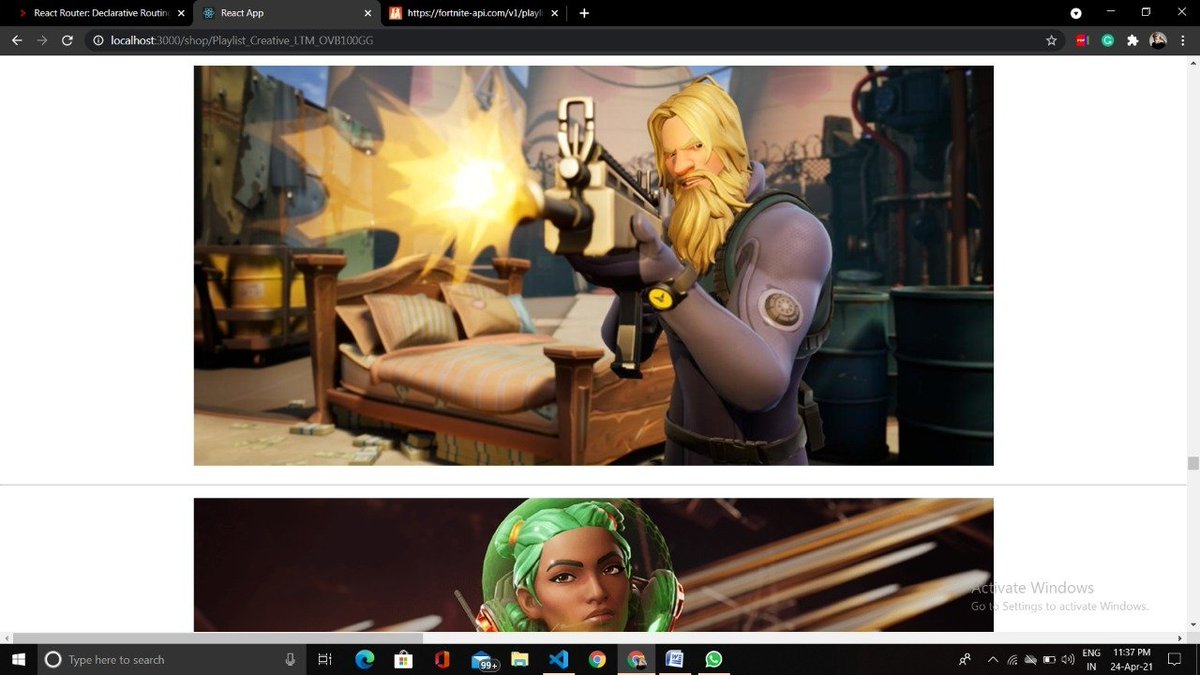Change the ENG IN input language
Image resolution: width=1200 pixels, height=675 pixels.
[1091, 659]
